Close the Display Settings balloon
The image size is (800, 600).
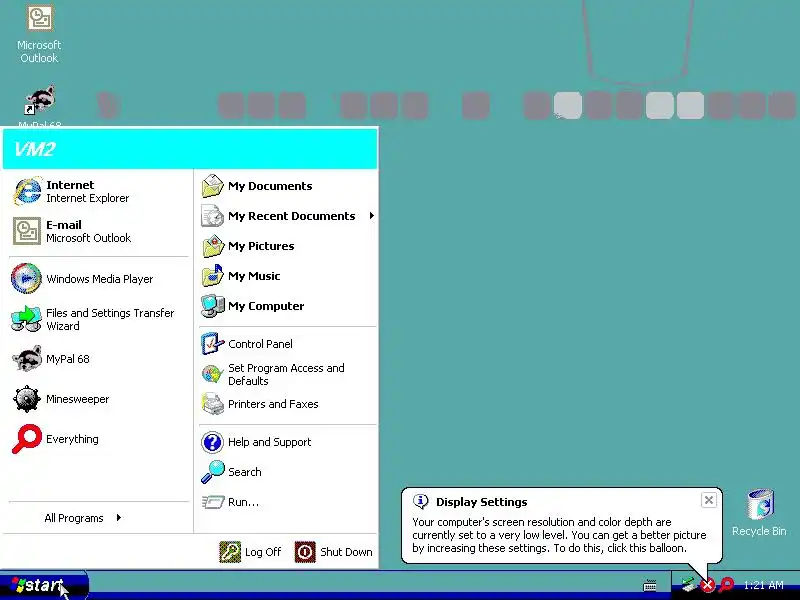[x=709, y=500]
